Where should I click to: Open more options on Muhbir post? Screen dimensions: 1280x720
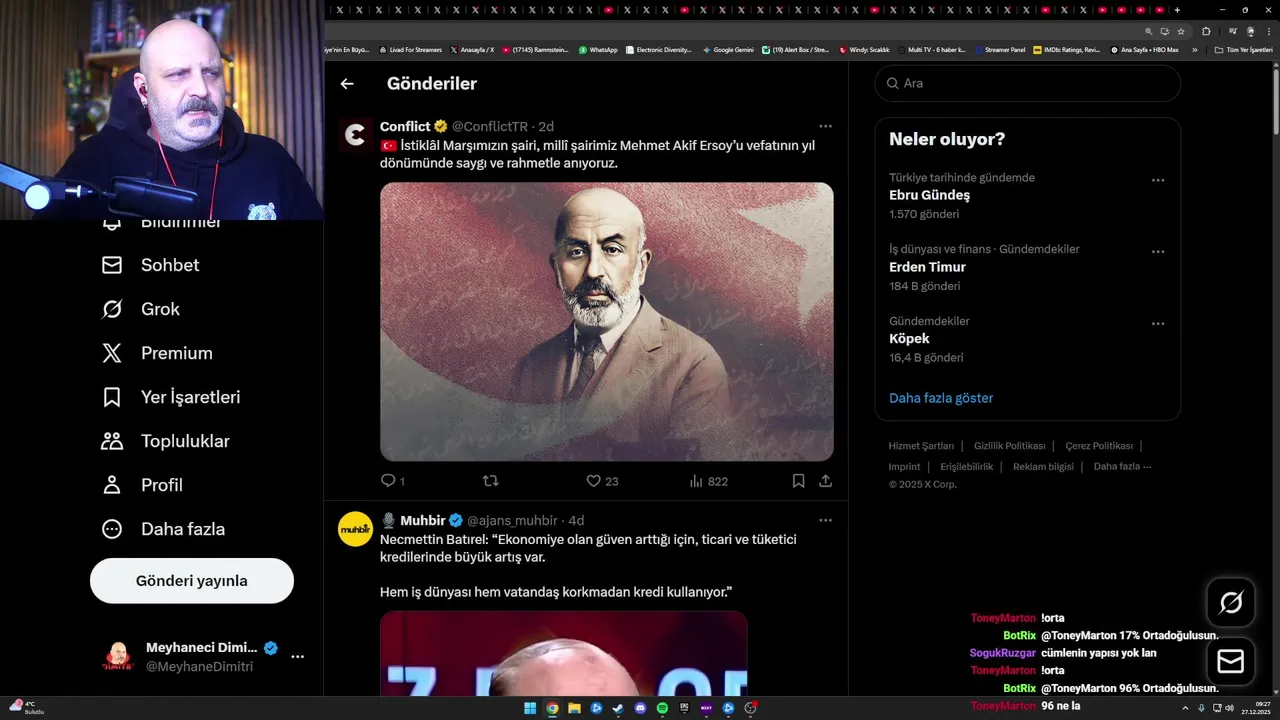click(825, 520)
